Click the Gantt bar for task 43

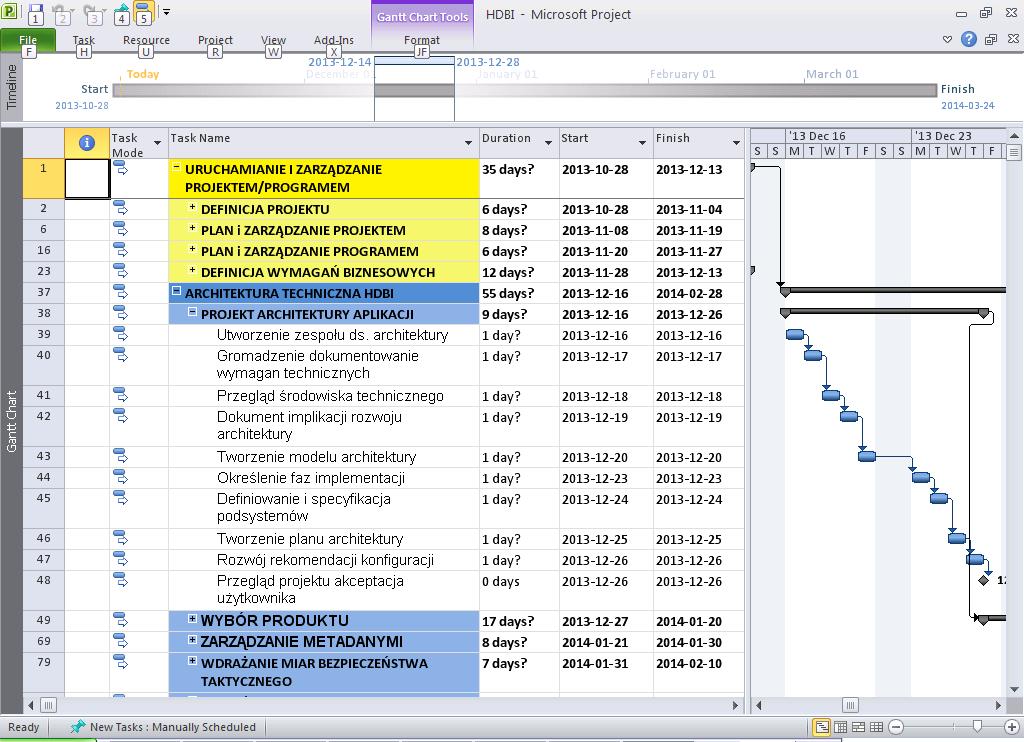tap(867, 456)
